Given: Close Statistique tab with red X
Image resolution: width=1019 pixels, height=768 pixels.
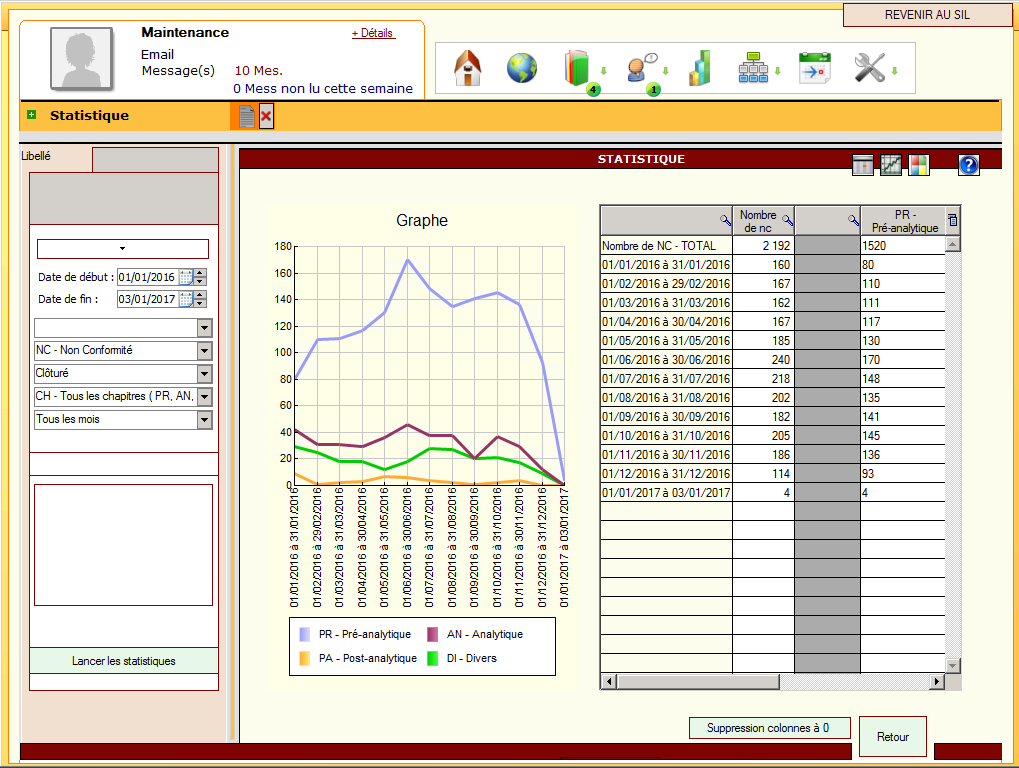Looking at the screenshot, I should click(266, 117).
